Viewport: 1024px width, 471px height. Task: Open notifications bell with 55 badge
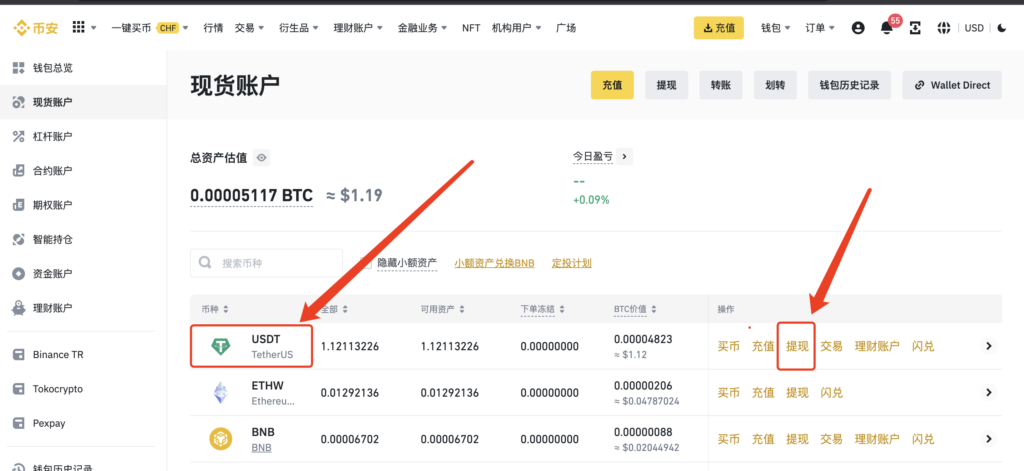click(x=888, y=27)
